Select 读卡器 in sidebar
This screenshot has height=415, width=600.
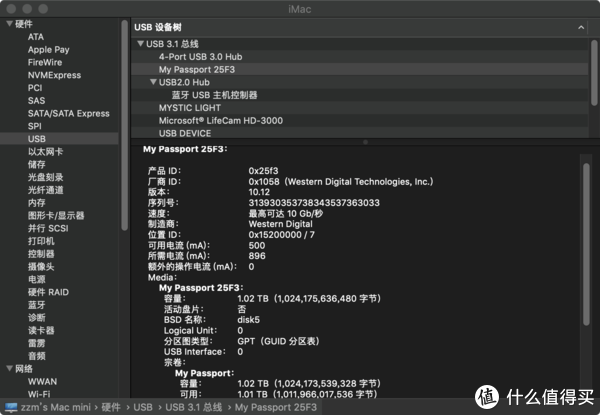tap(41, 330)
